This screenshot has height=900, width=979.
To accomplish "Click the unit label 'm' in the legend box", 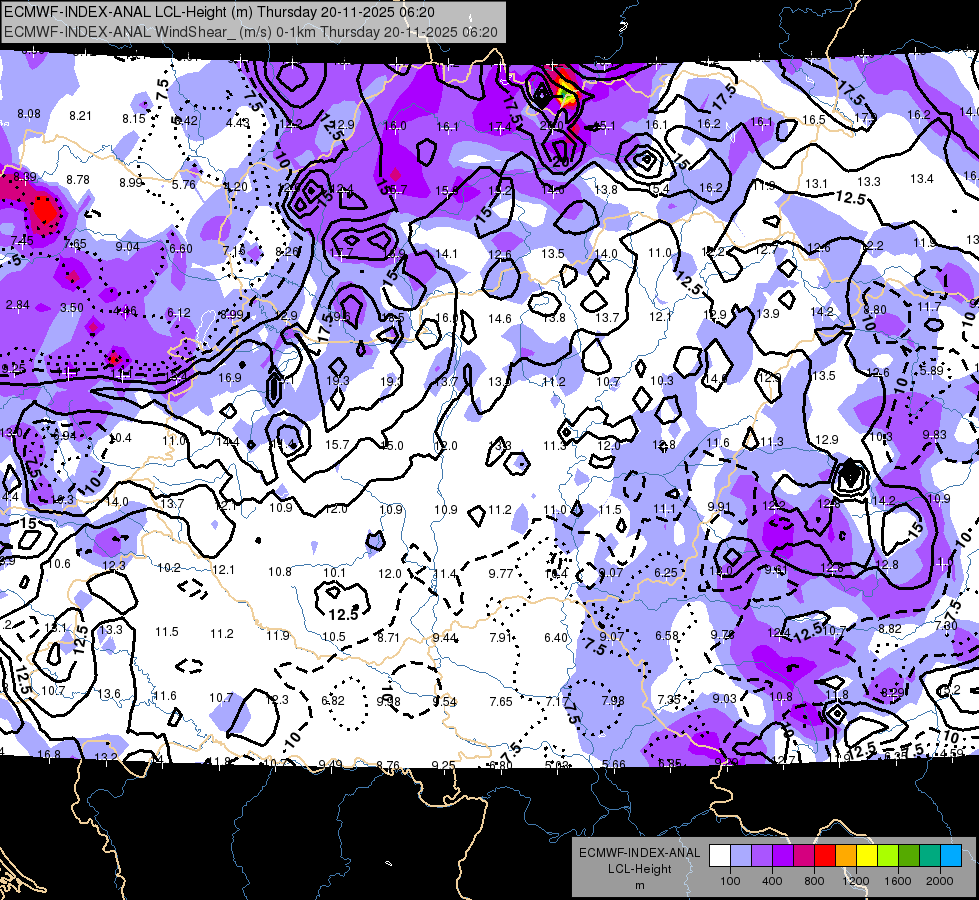I will [x=639, y=886].
